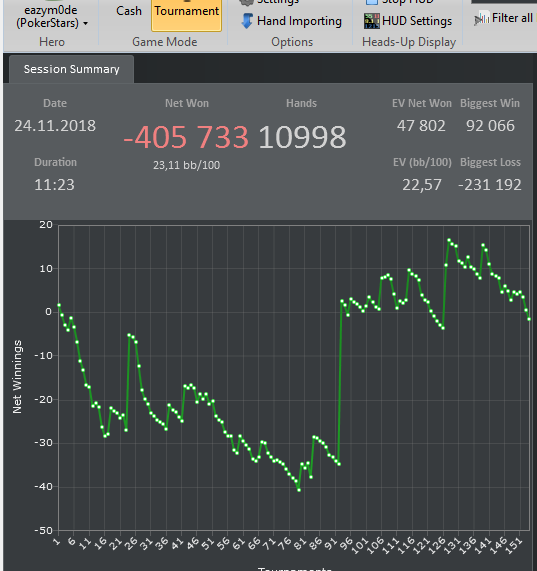
Task: Click the Hands count 10998
Action: 302,137
